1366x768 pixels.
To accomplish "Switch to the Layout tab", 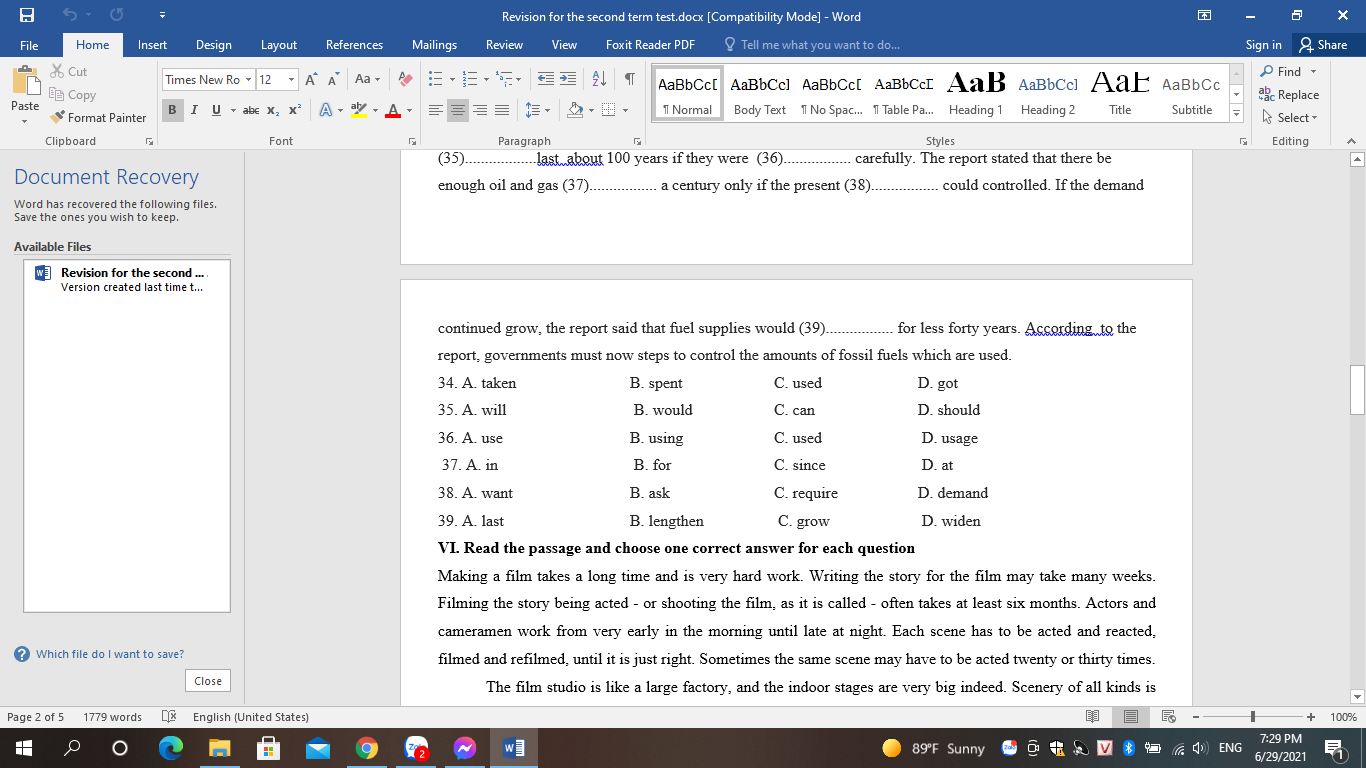I will [x=279, y=45].
